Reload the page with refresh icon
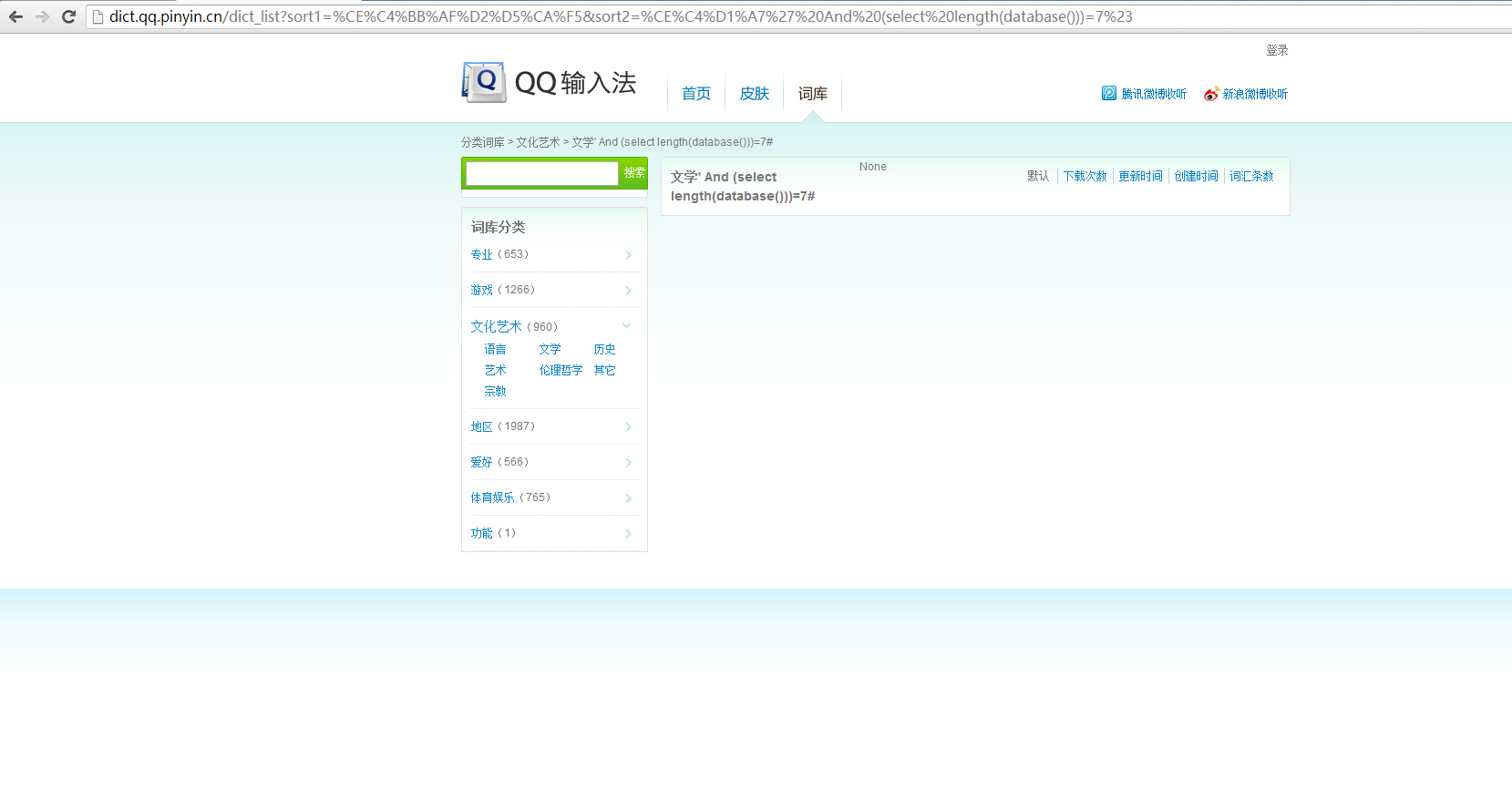Viewport: 1512px width, 810px height. click(68, 16)
